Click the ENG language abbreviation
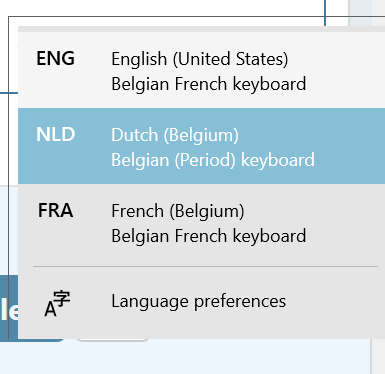Viewport: 385px width, 374px height. point(55,58)
